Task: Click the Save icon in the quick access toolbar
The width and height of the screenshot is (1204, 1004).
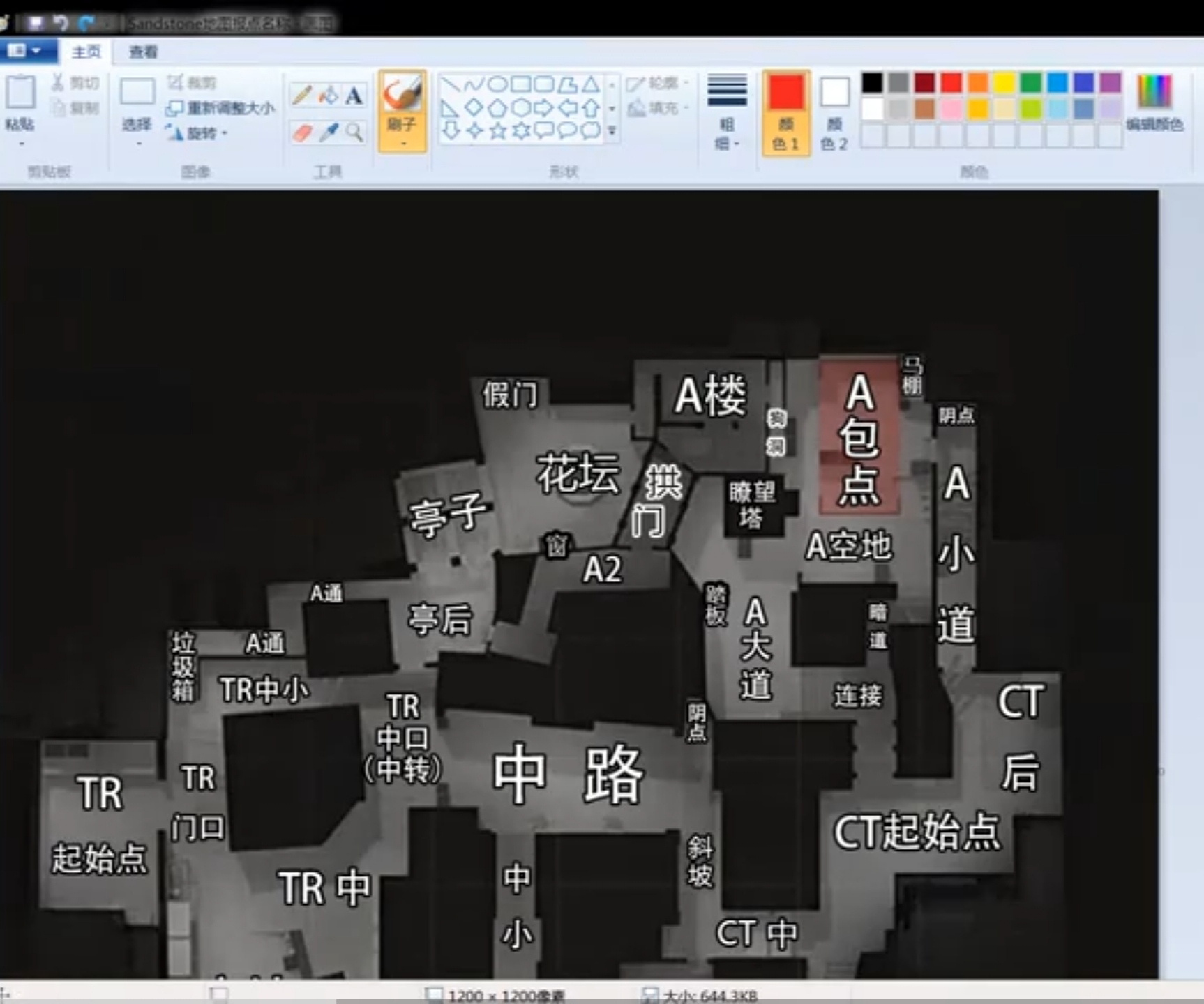Action: (36, 23)
